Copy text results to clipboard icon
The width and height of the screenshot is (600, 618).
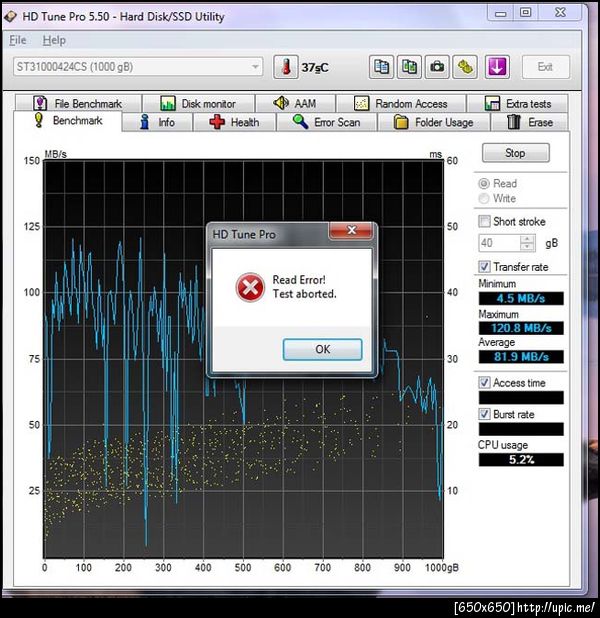(381, 67)
